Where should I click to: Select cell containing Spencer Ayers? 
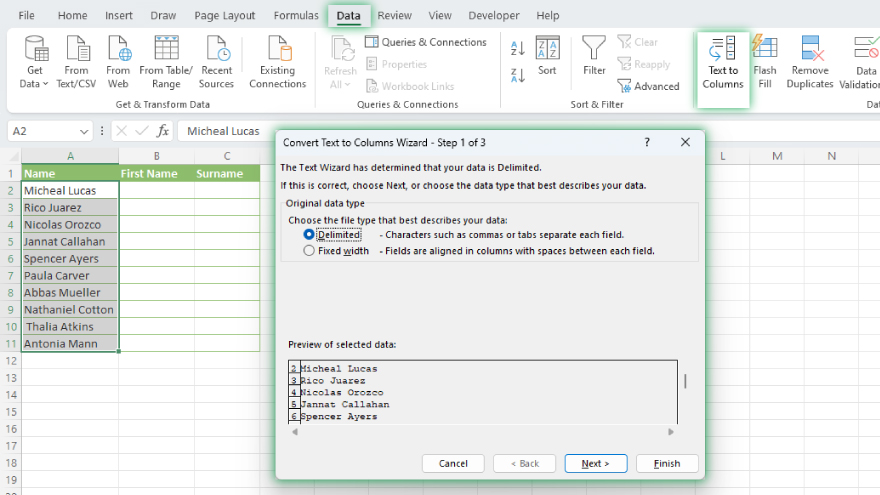pyautogui.click(x=70, y=259)
